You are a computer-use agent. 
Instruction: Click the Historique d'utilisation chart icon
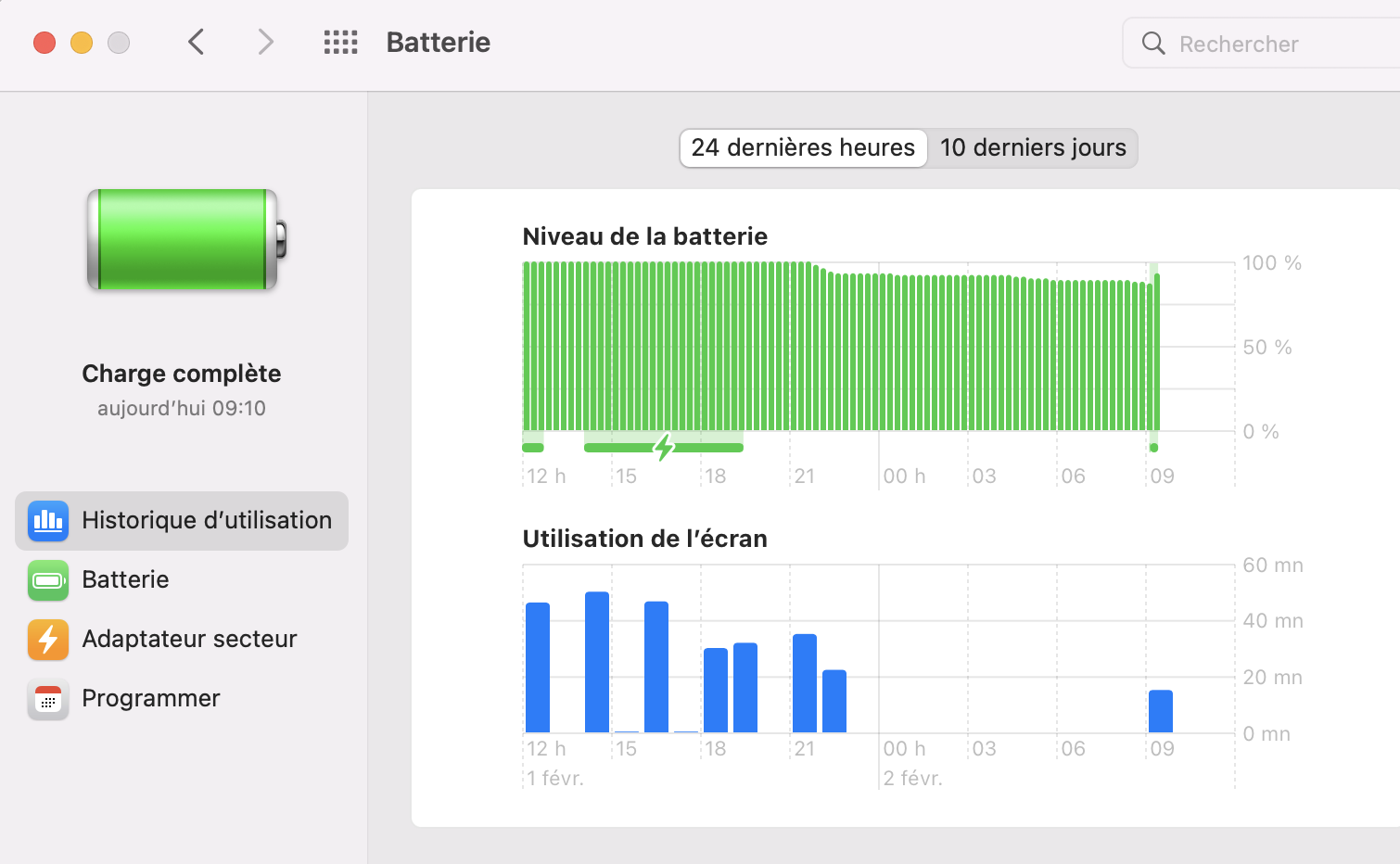[x=48, y=521]
